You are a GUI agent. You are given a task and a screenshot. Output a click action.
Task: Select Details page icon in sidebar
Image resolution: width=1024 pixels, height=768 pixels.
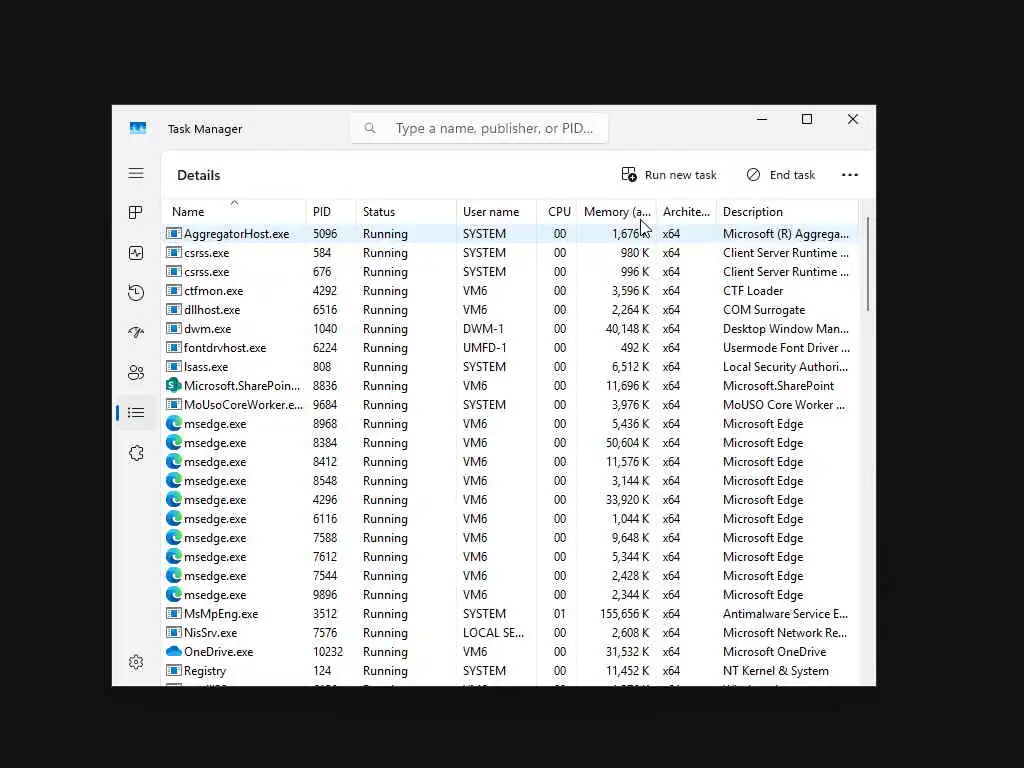pos(136,413)
